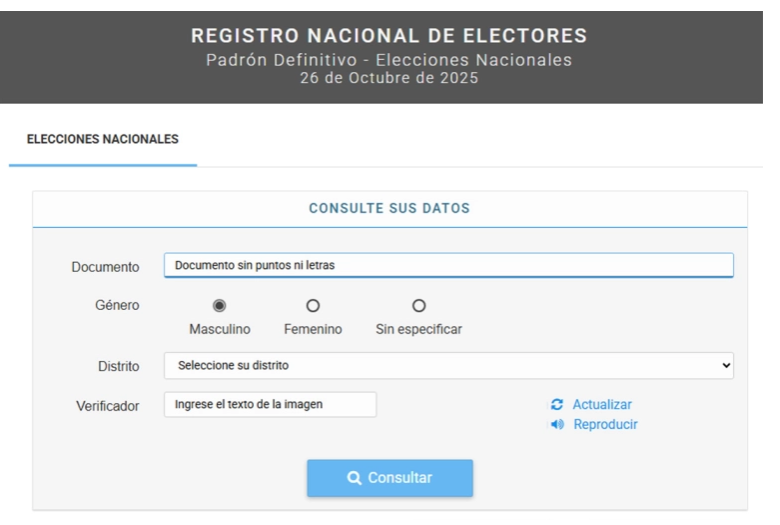Click the speaker icon beside Reproducir

point(557,424)
